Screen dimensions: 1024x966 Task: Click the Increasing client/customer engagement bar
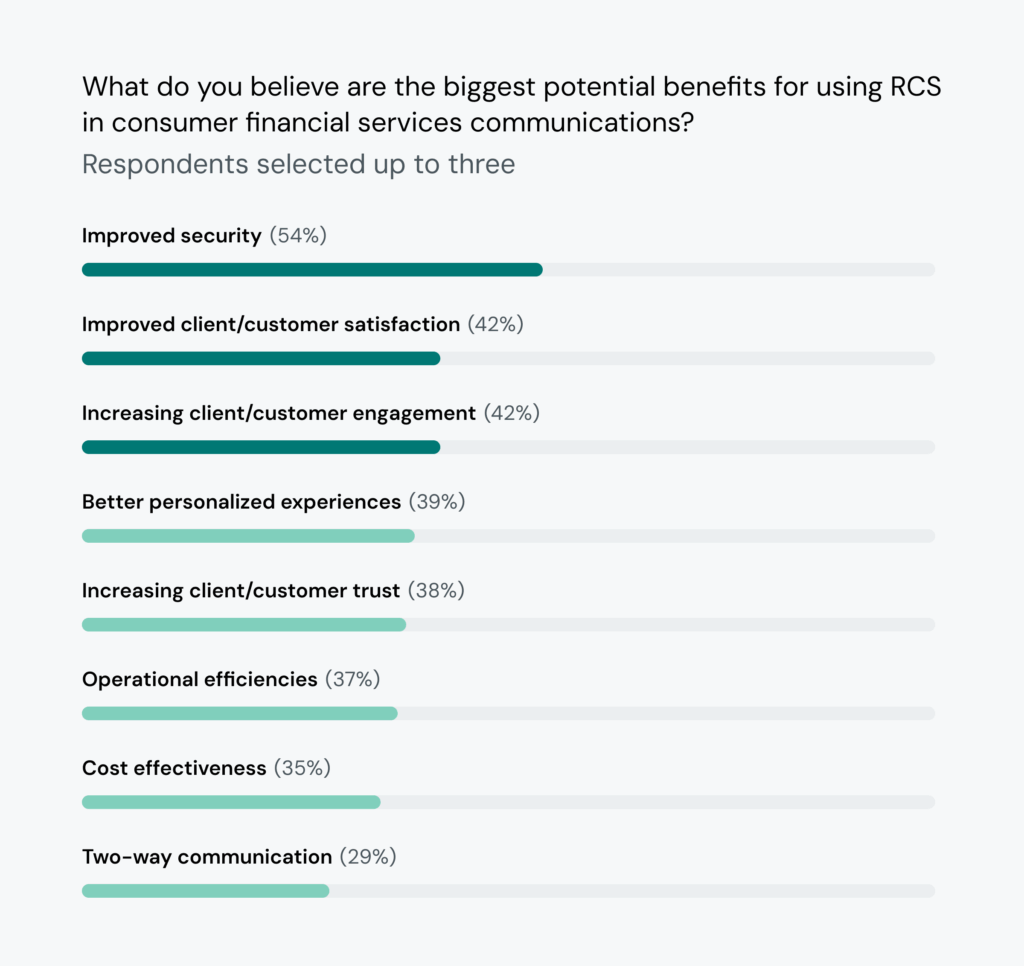(x=508, y=447)
